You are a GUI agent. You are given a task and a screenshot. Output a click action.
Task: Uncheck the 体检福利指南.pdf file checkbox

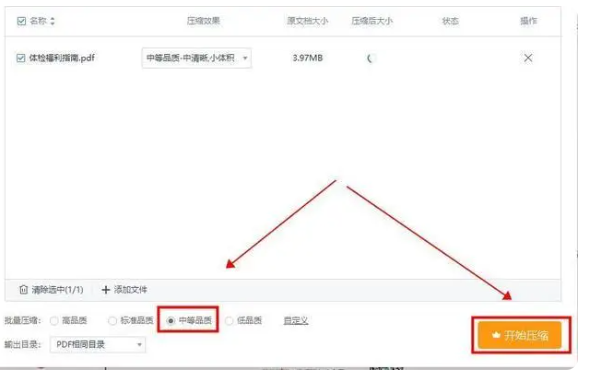pos(21,58)
